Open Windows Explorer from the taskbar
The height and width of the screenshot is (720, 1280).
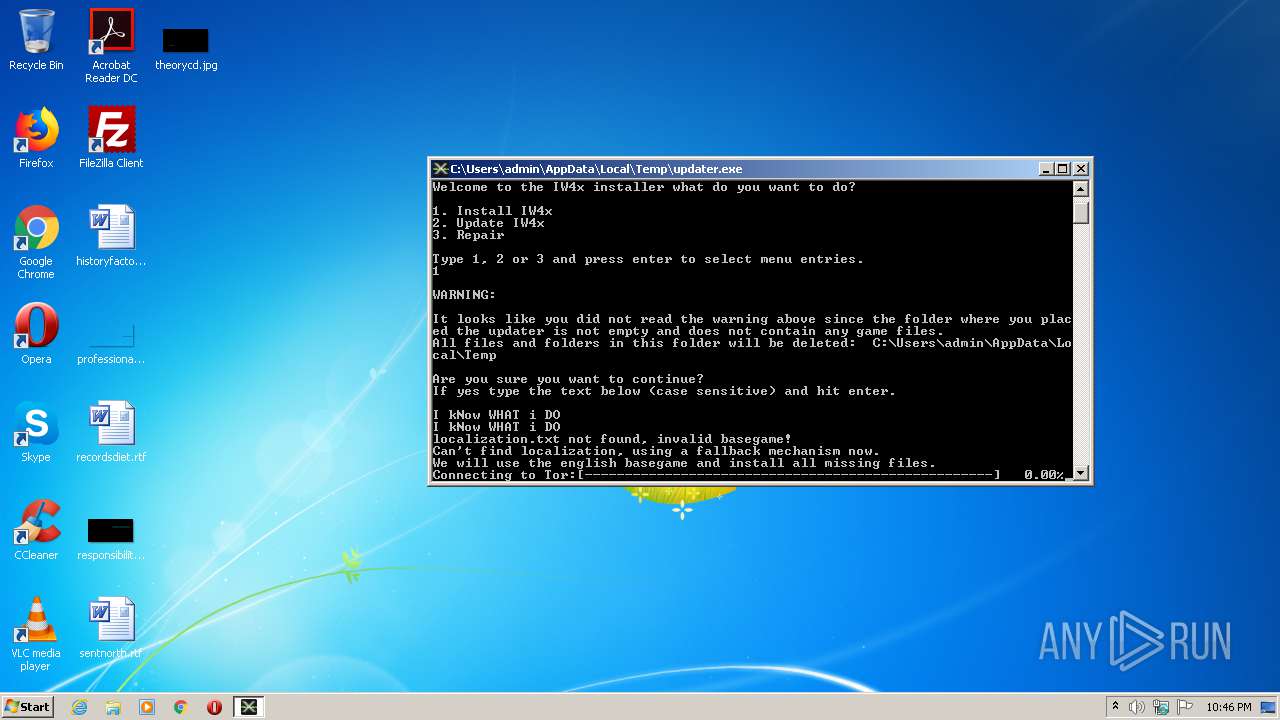tap(113, 707)
